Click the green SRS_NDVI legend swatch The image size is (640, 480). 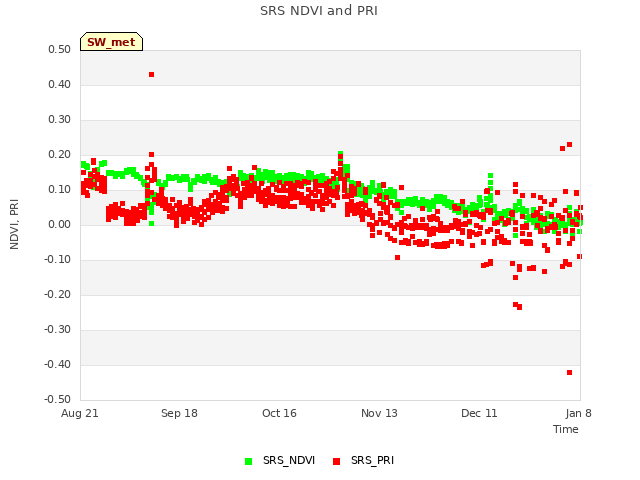(x=248, y=461)
